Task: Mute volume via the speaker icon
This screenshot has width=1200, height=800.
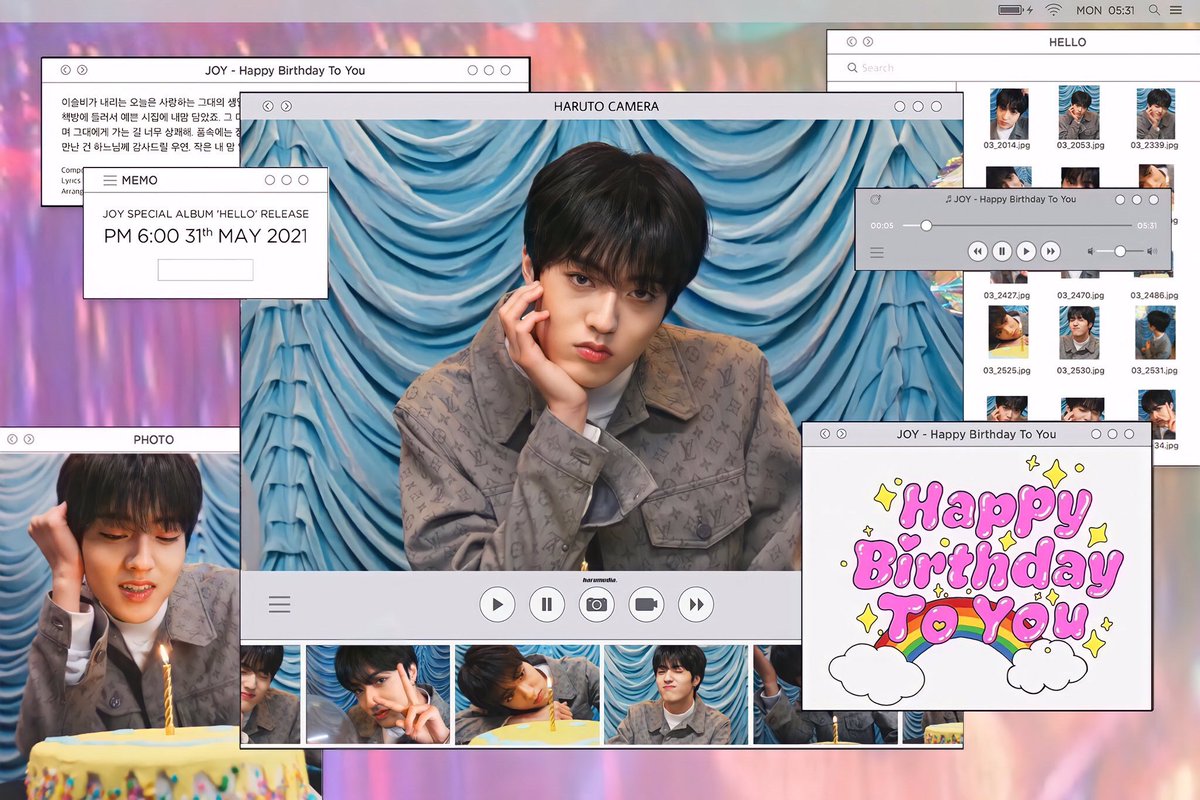Action: pos(1090,250)
